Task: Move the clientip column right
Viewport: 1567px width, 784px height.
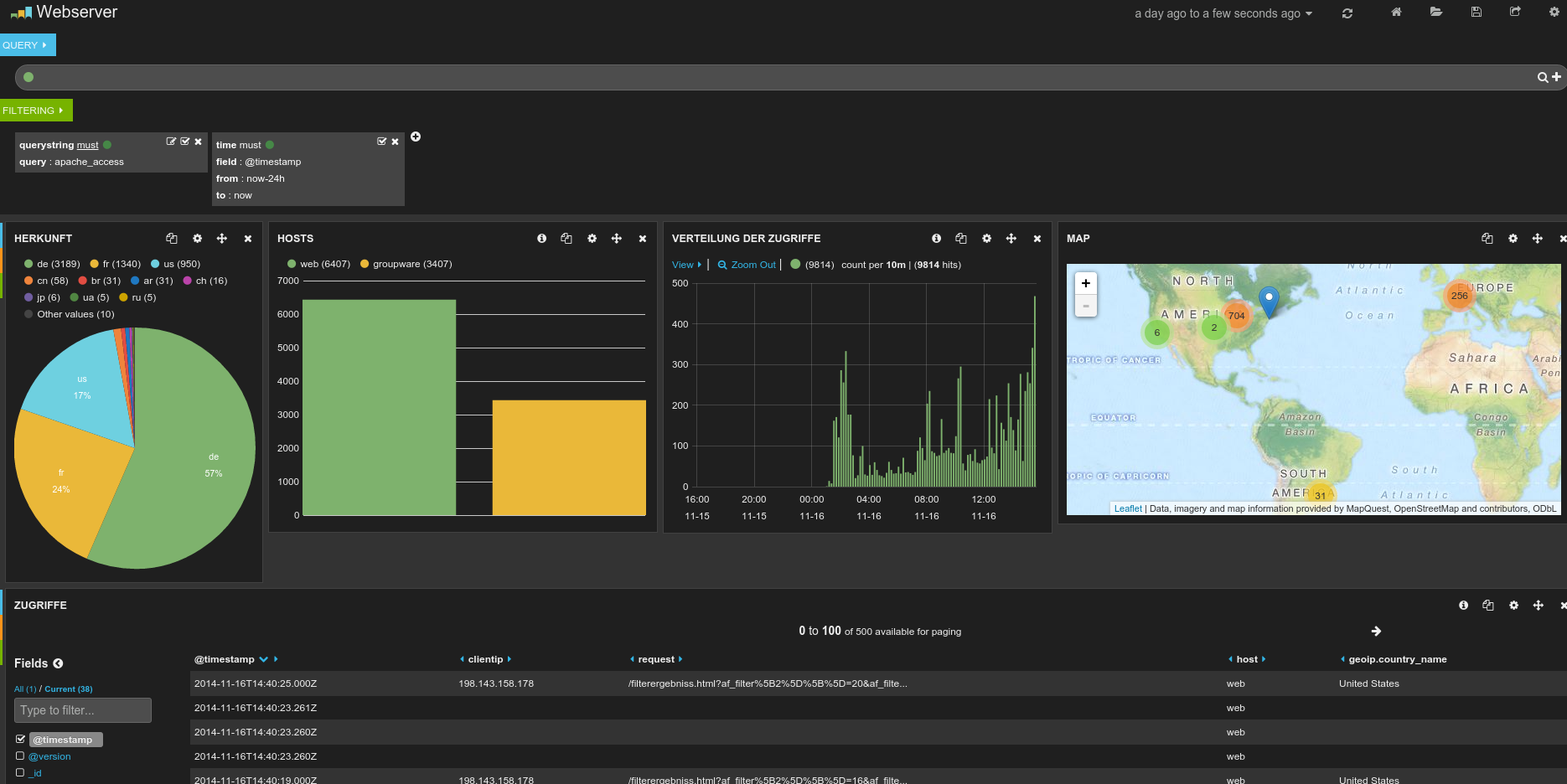Action: pos(509,659)
